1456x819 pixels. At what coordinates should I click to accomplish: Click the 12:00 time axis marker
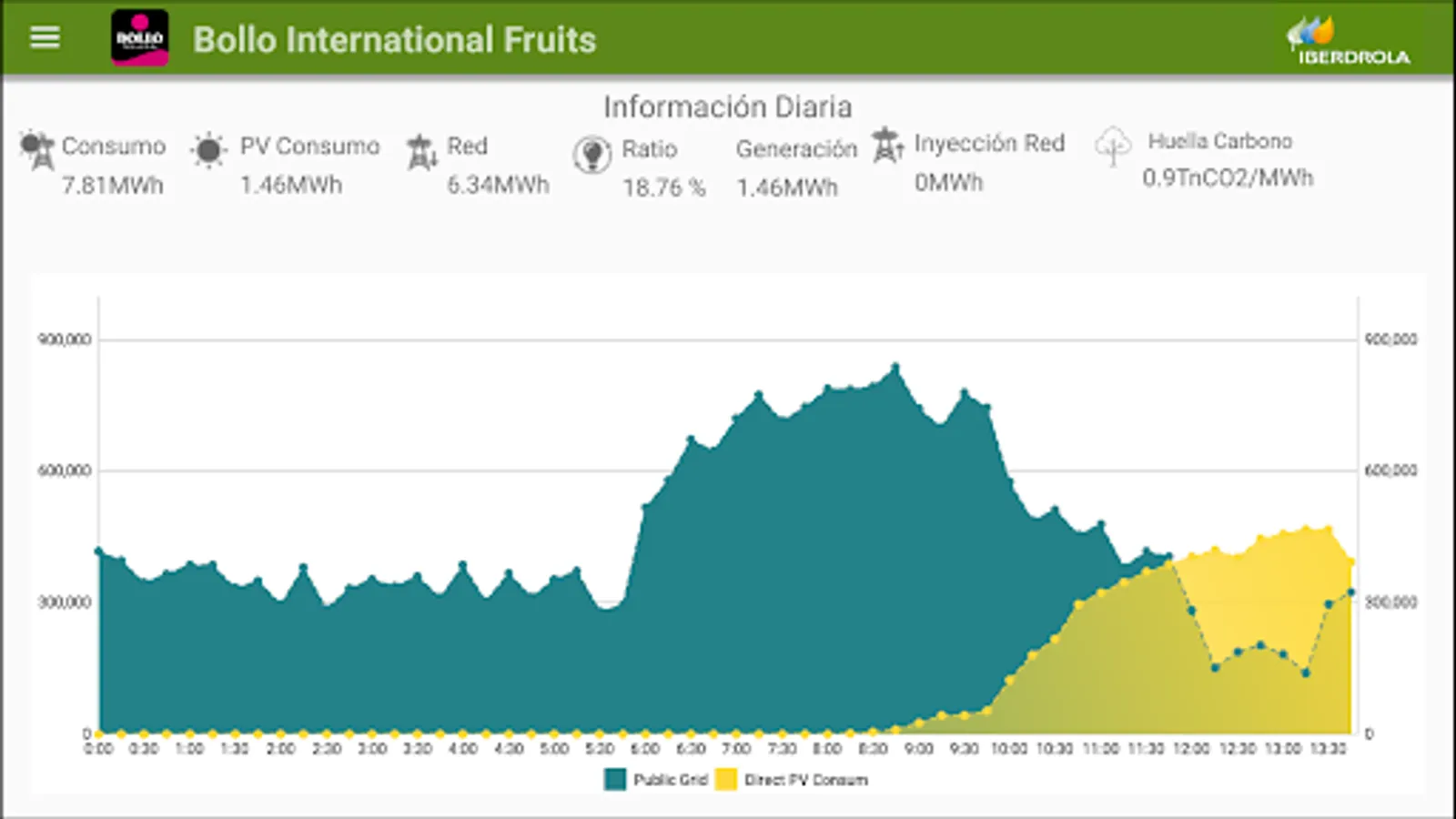(1191, 749)
